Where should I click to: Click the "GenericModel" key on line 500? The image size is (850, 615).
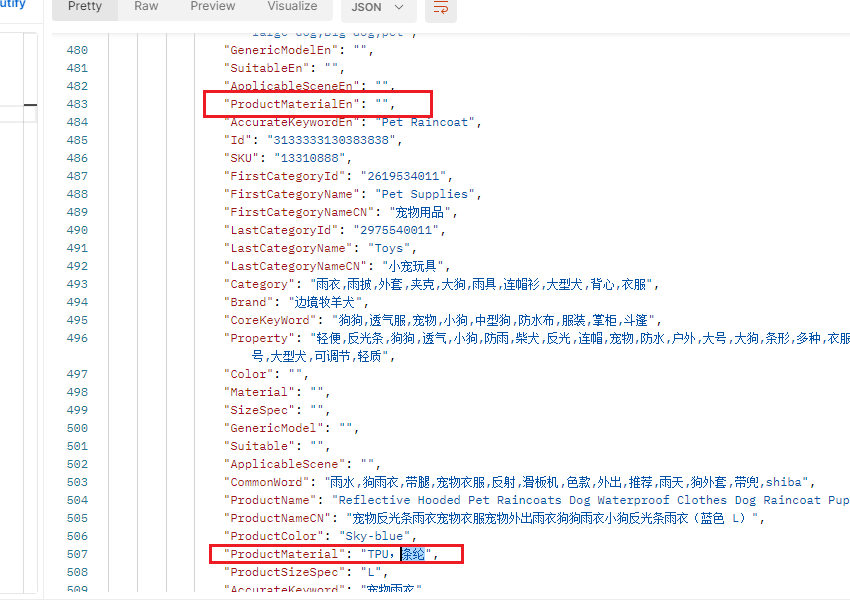[273, 428]
